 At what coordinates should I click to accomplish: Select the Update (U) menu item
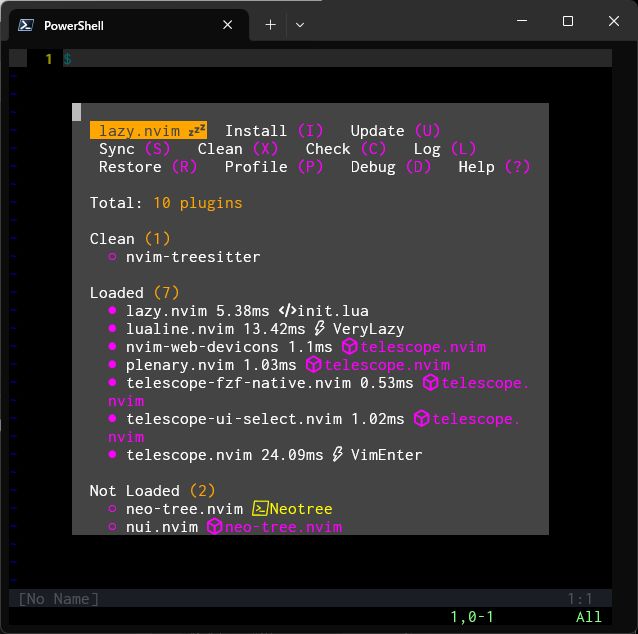click(395, 131)
